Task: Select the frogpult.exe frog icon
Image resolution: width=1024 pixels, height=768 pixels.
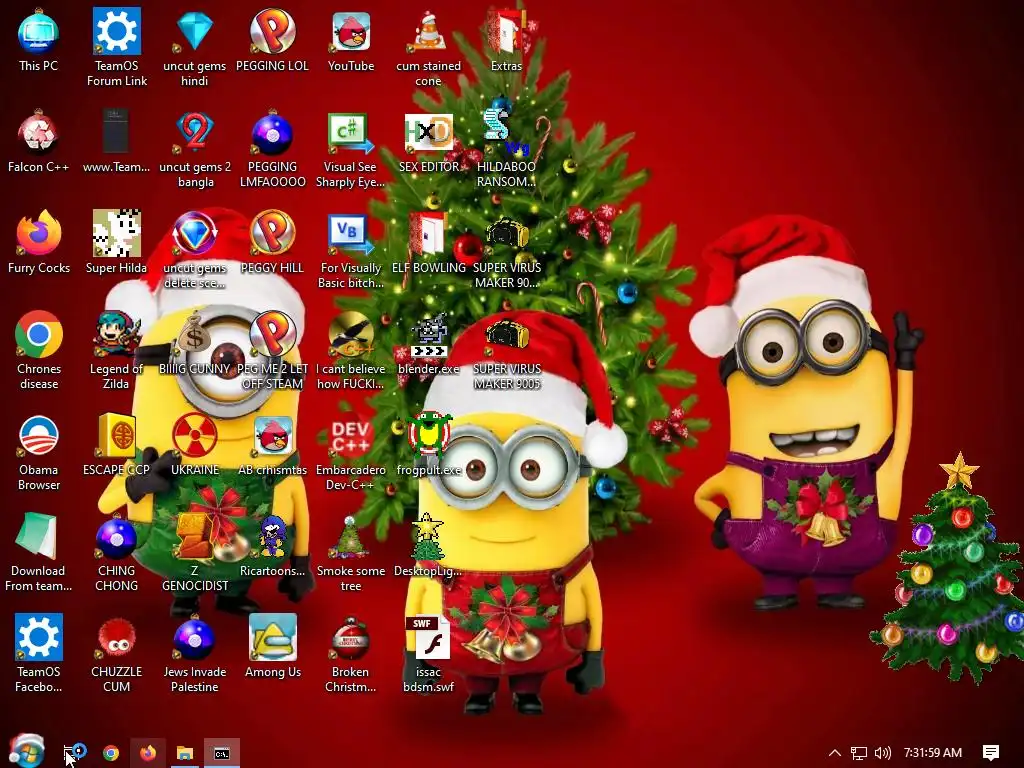Action: point(428,445)
